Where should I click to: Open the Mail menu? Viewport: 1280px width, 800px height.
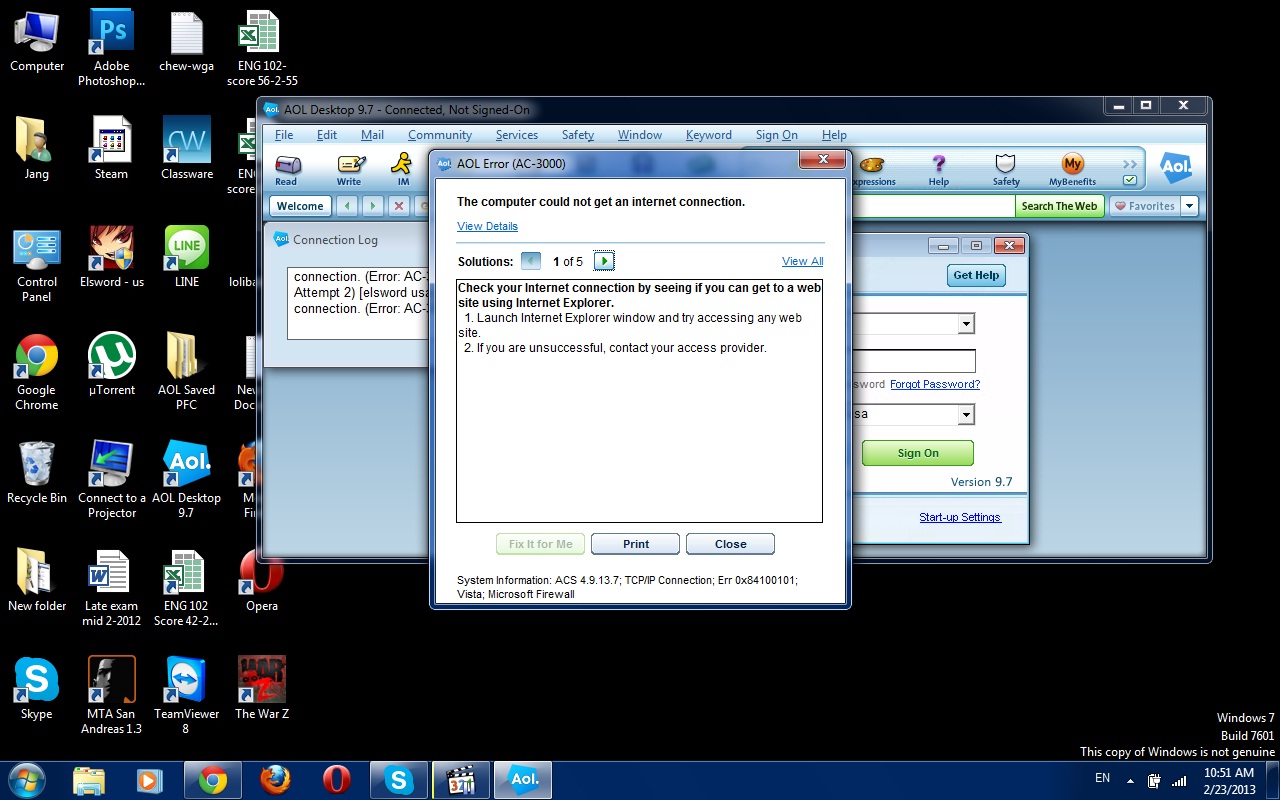click(x=372, y=135)
